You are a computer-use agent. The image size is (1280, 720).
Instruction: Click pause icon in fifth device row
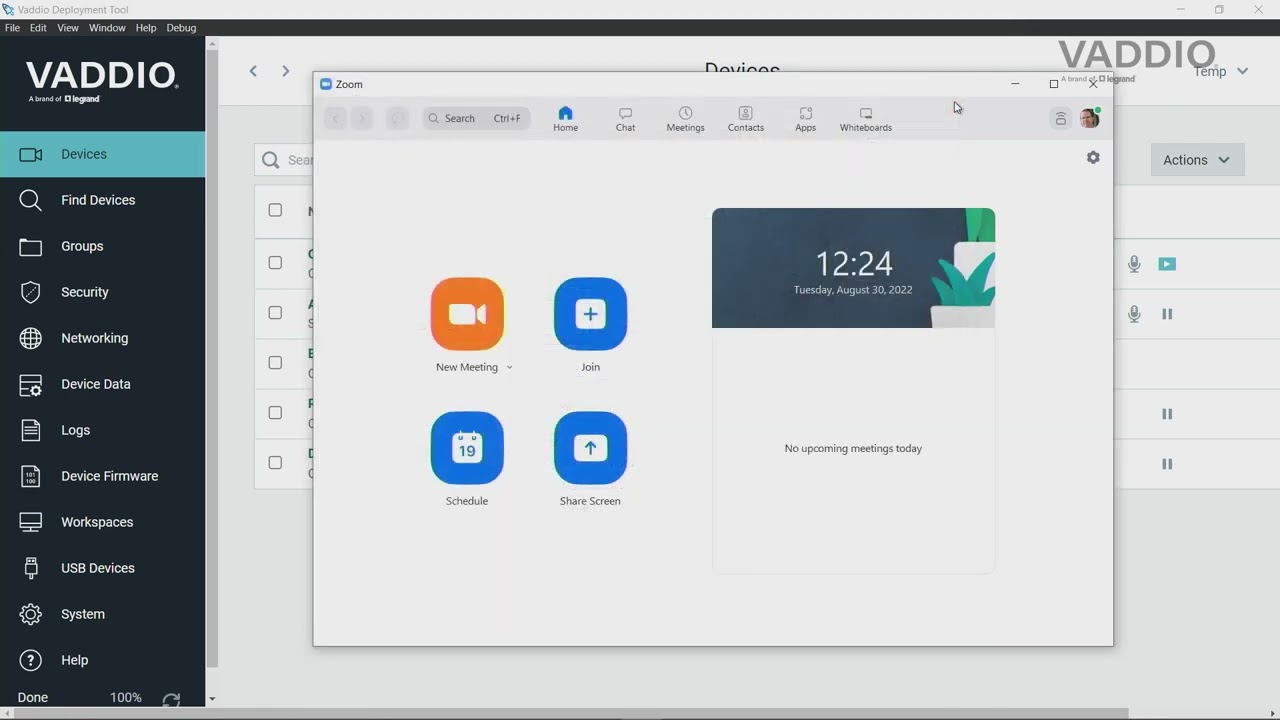(x=1167, y=464)
